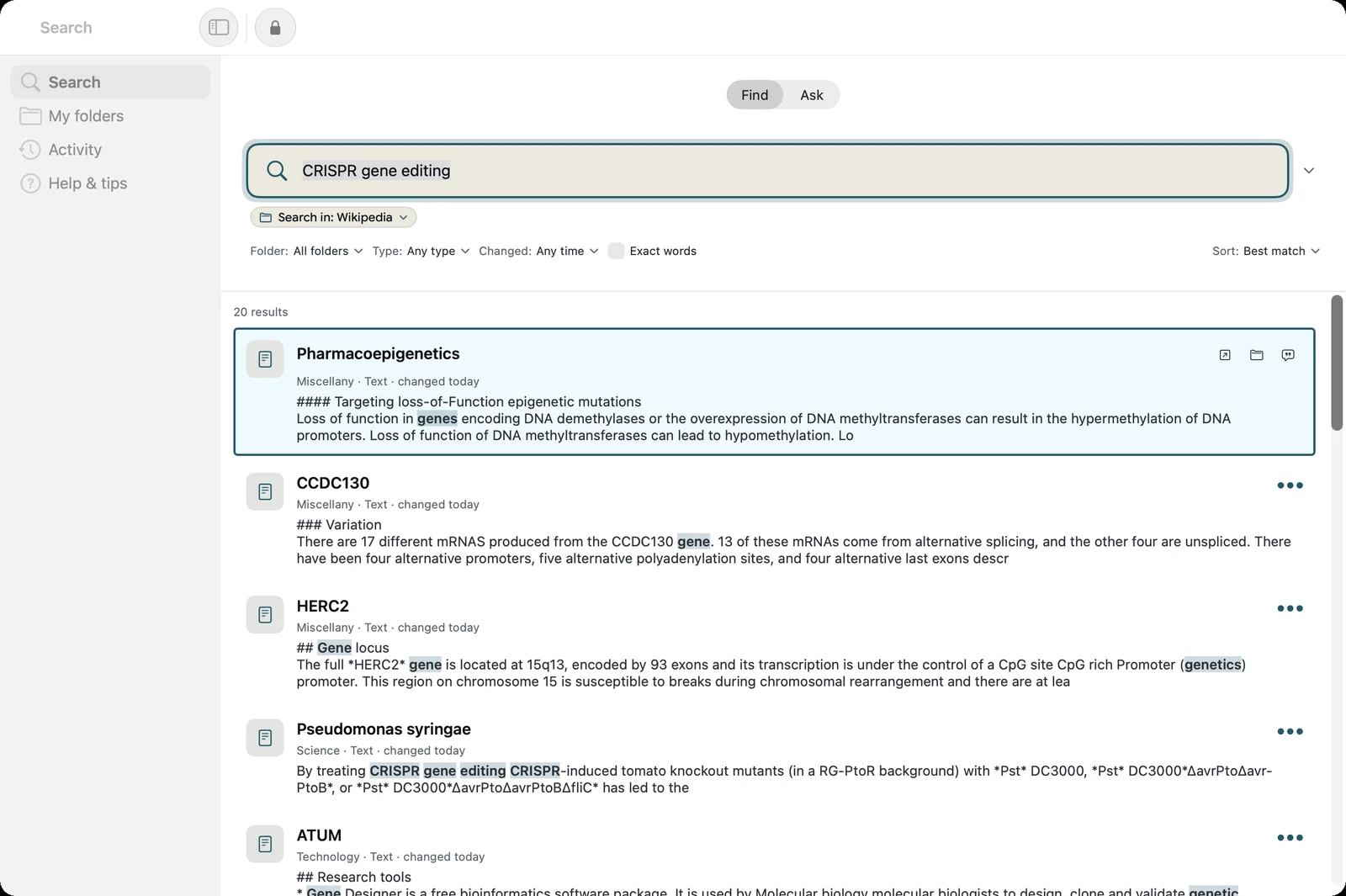Switch to the Find tab
Screen dimensions: 1346x896
pos(755,95)
